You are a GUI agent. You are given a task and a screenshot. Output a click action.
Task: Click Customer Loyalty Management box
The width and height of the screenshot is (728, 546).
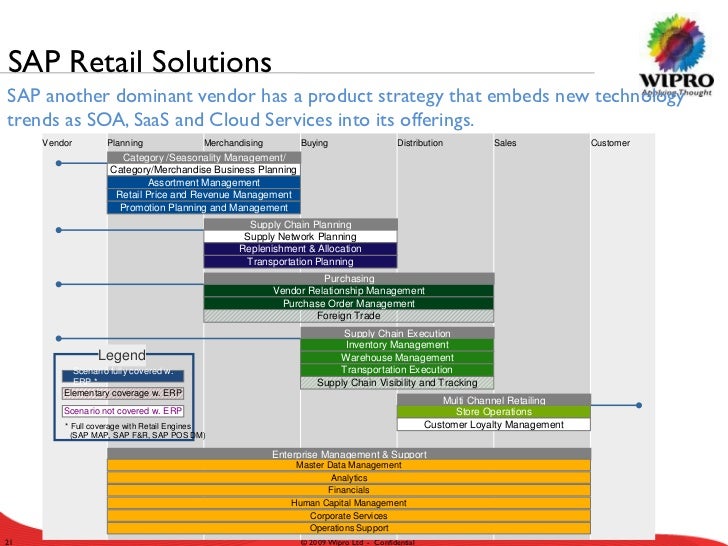494,424
